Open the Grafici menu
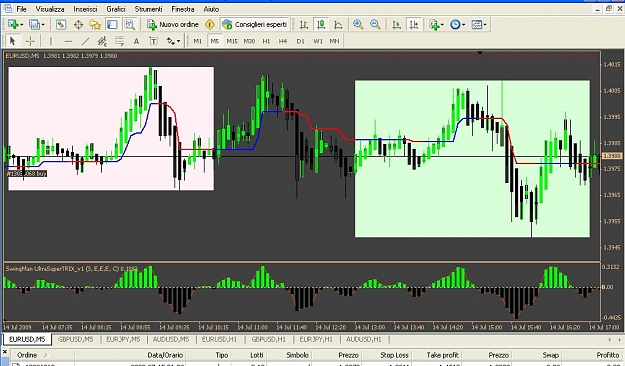625x366 pixels. [x=116, y=9]
